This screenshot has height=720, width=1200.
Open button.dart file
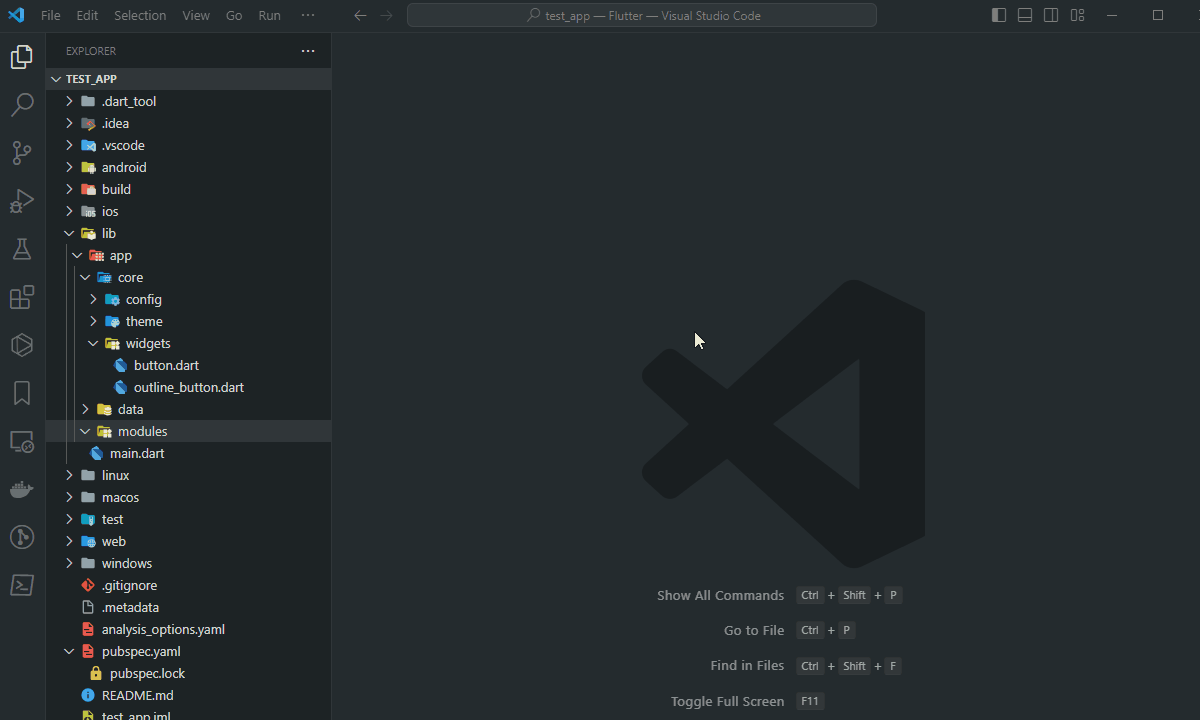[x=189, y=365]
